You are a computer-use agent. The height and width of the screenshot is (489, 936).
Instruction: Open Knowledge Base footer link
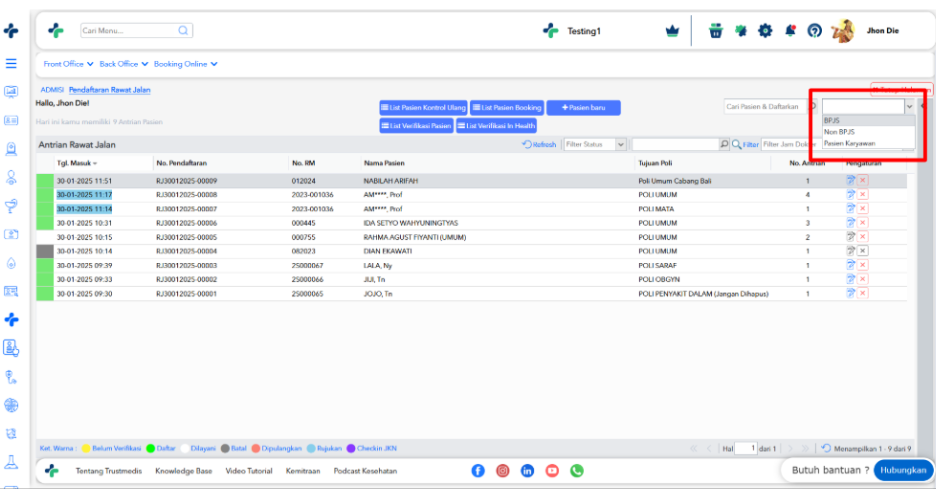(184, 471)
